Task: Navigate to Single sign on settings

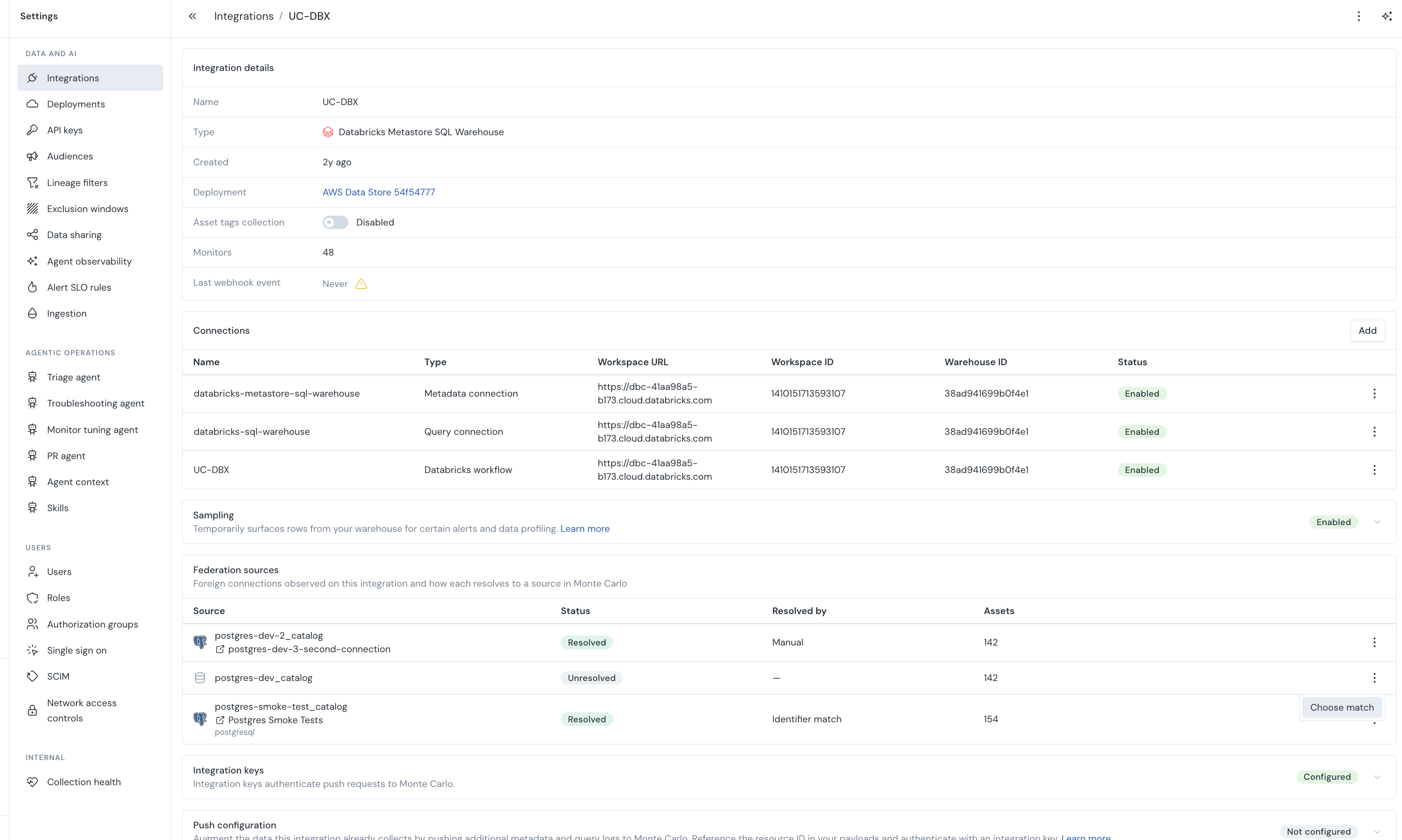Action: point(90,650)
